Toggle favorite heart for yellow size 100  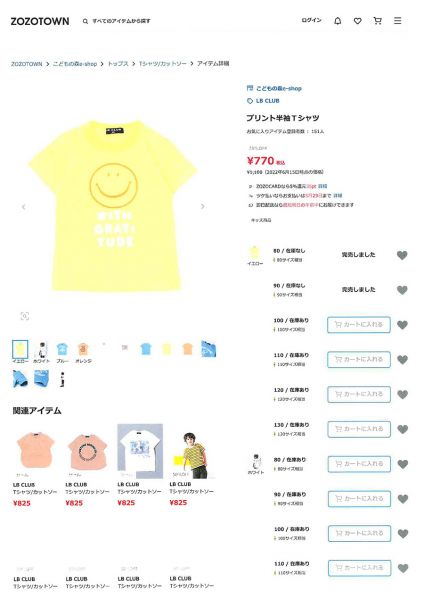click(402, 324)
